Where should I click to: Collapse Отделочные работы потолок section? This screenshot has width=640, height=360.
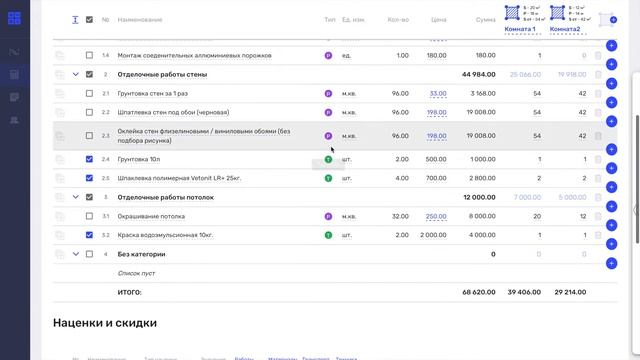76,197
